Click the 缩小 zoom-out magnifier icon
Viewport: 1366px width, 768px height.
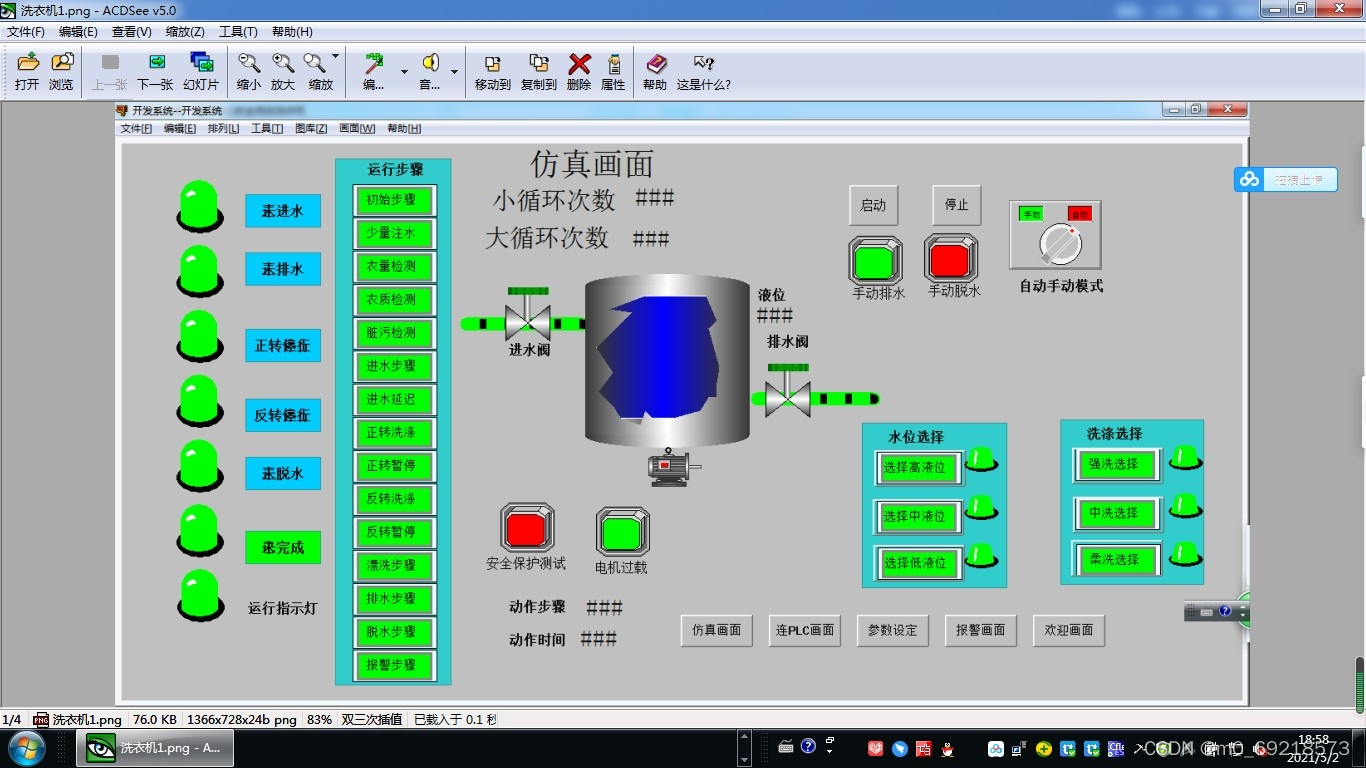click(249, 63)
